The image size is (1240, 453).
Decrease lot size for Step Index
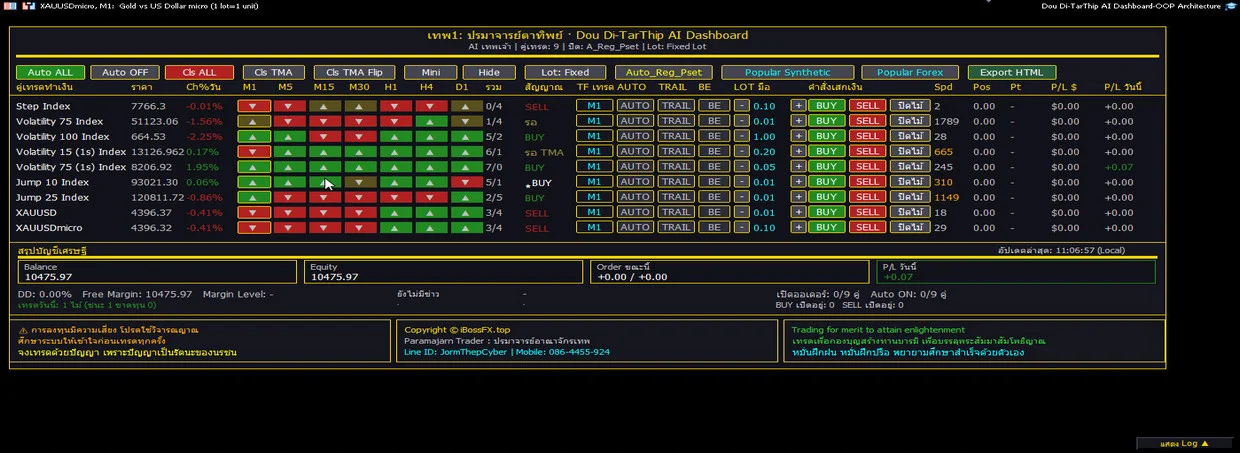742,106
